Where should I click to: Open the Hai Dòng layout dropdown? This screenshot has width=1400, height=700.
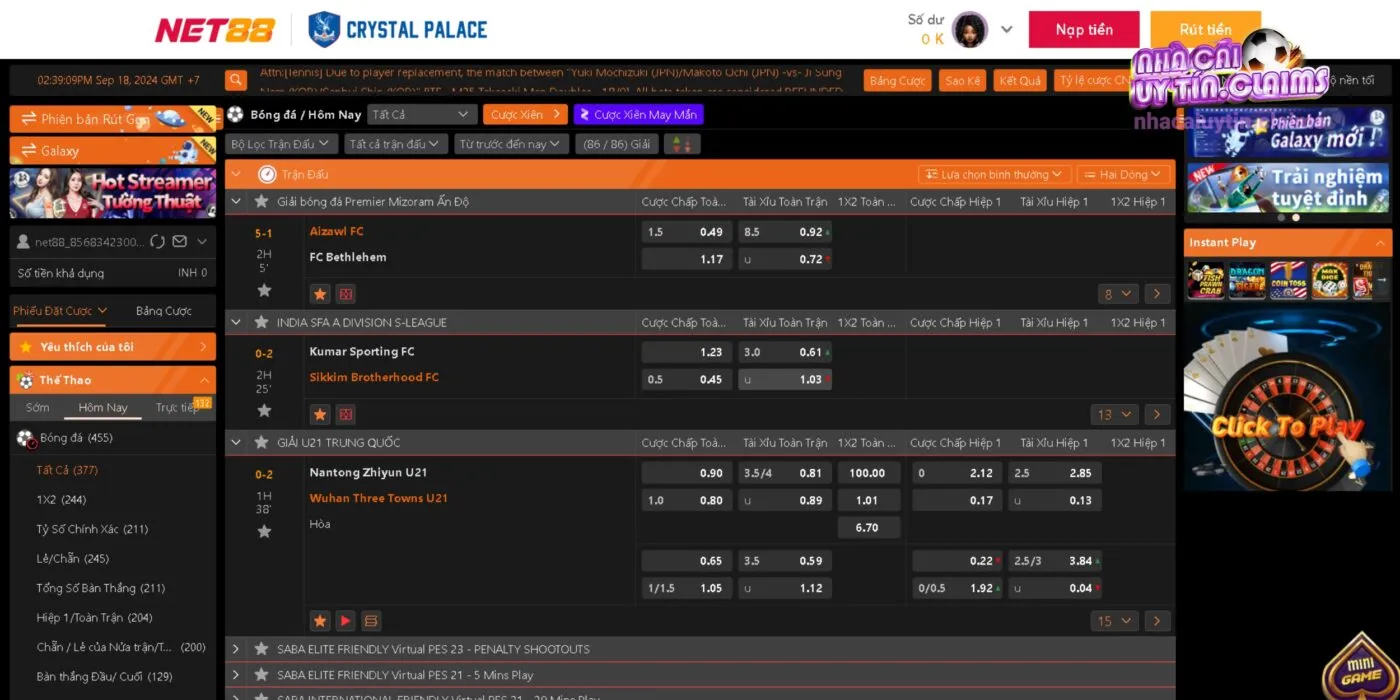[x=1123, y=174]
